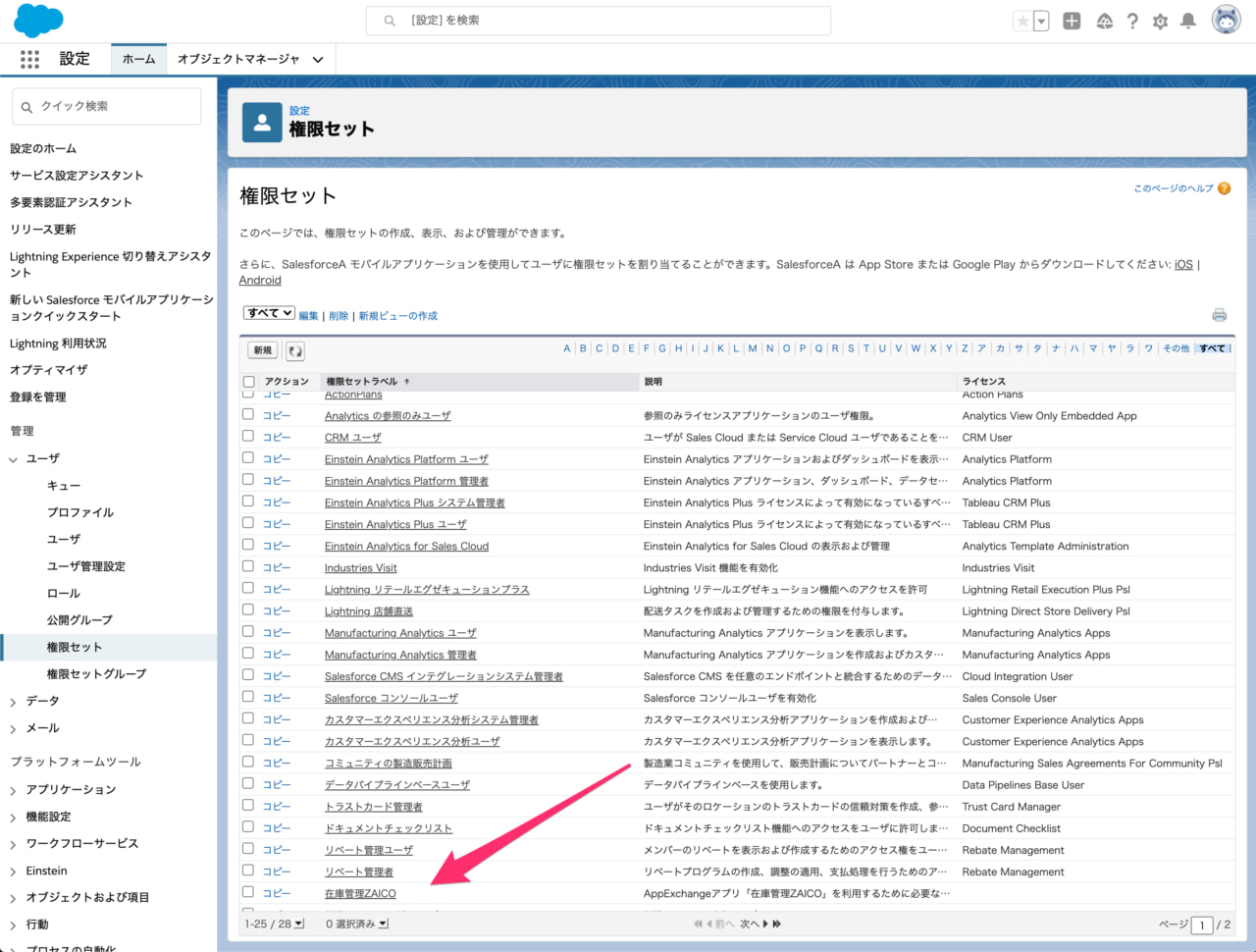Open 設定のホーム in the sidebar
The height and width of the screenshot is (952, 1256).
click(x=43, y=149)
